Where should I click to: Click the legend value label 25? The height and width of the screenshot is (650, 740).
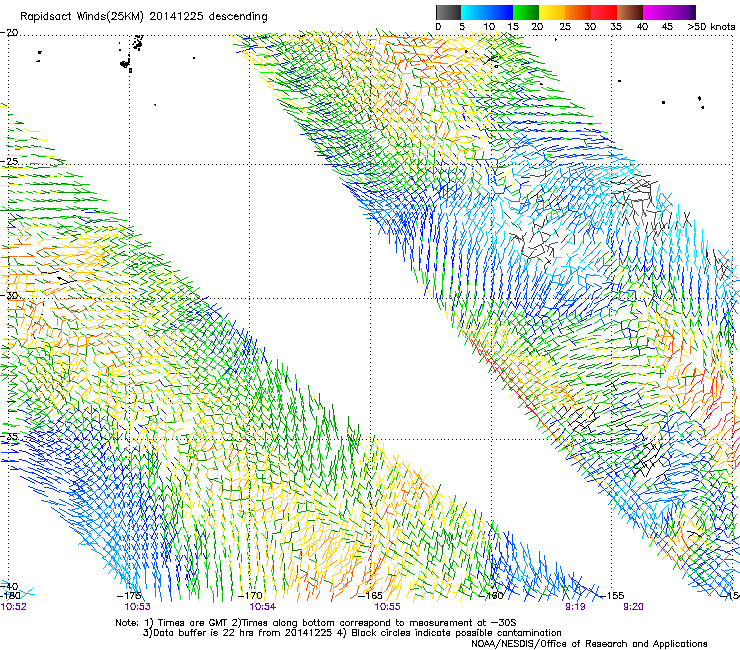[x=565, y=27]
